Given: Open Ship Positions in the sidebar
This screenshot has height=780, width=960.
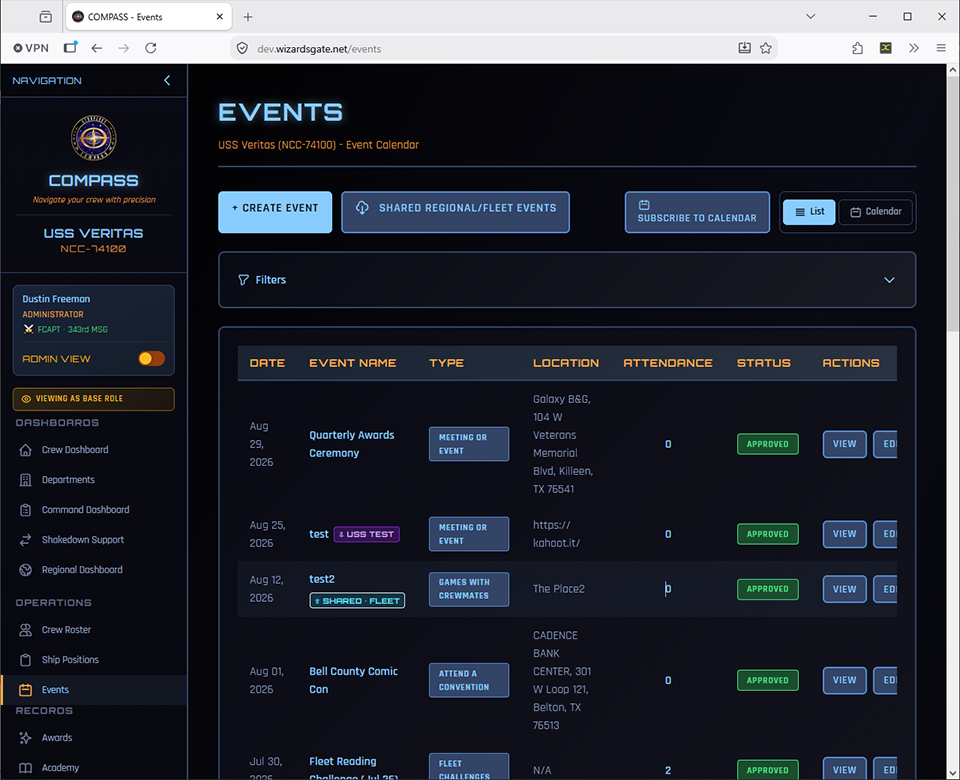Looking at the screenshot, I should 70,660.
